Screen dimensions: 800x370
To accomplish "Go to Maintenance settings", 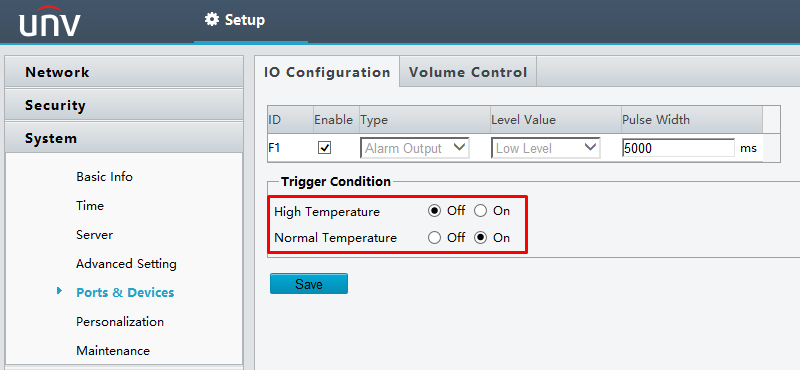I will pos(113,351).
